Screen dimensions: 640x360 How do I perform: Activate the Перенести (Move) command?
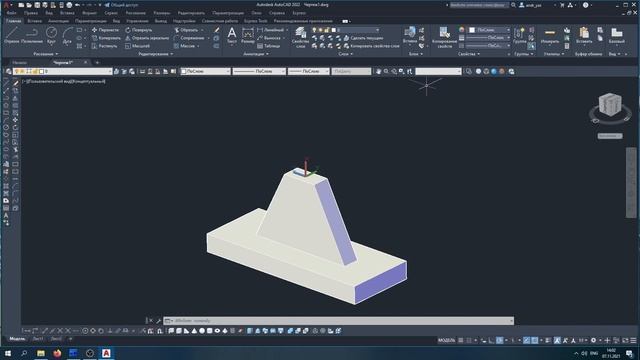(x=105, y=30)
